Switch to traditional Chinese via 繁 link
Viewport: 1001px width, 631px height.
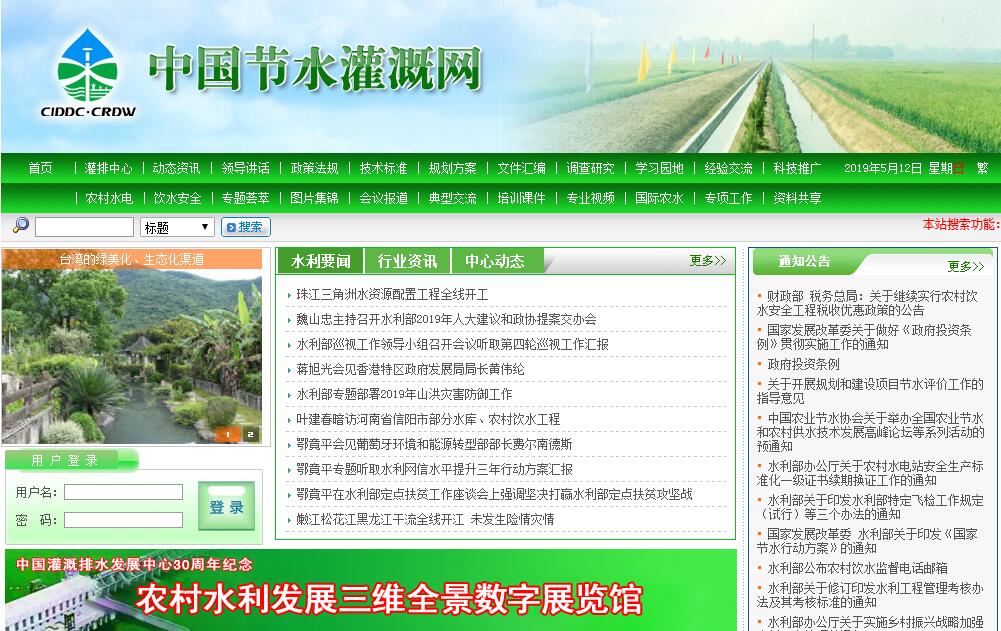[x=982, y=168]
